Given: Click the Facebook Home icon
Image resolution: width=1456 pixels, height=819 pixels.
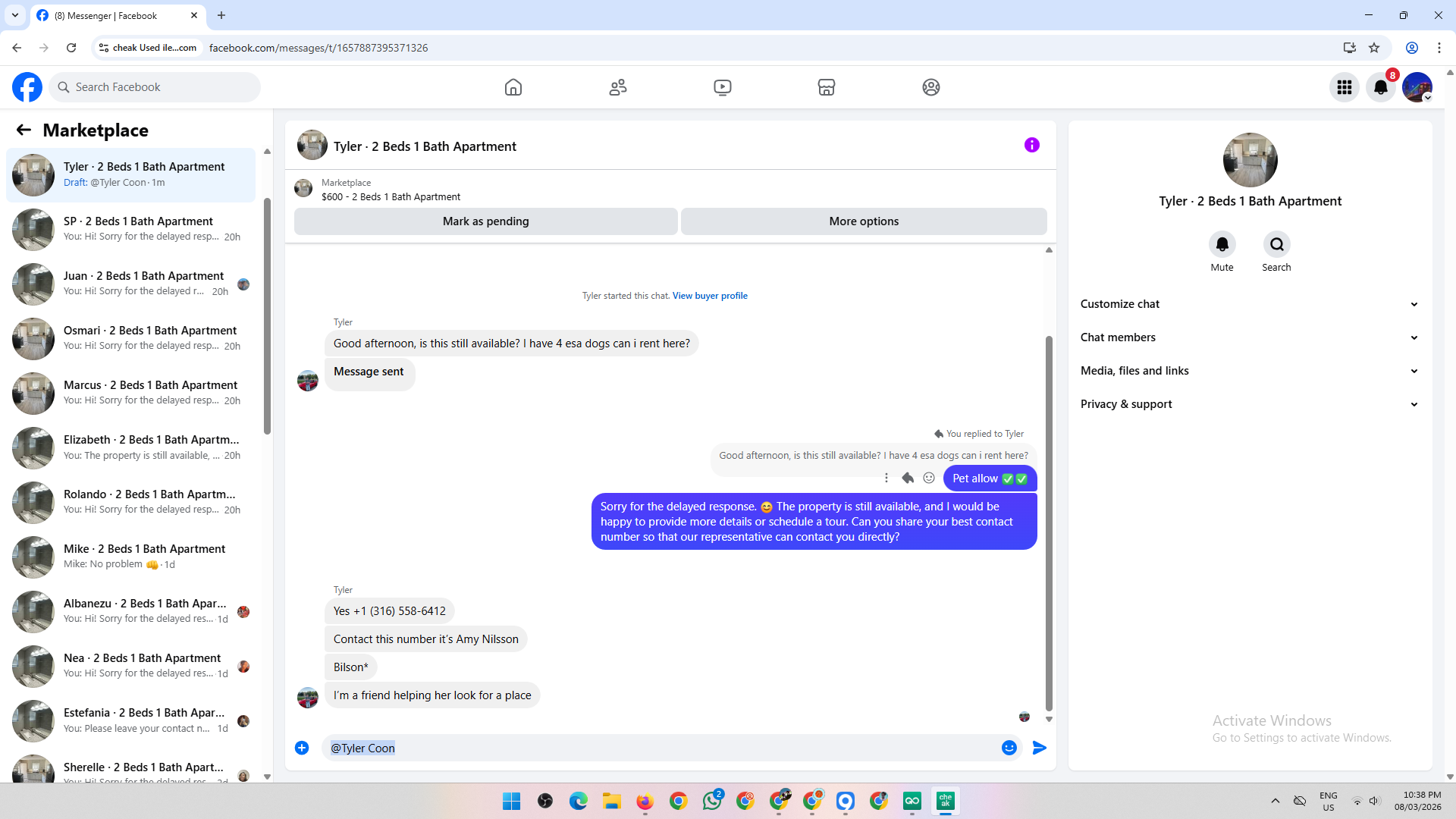Looking at the screenshot, I should (513, 87).
